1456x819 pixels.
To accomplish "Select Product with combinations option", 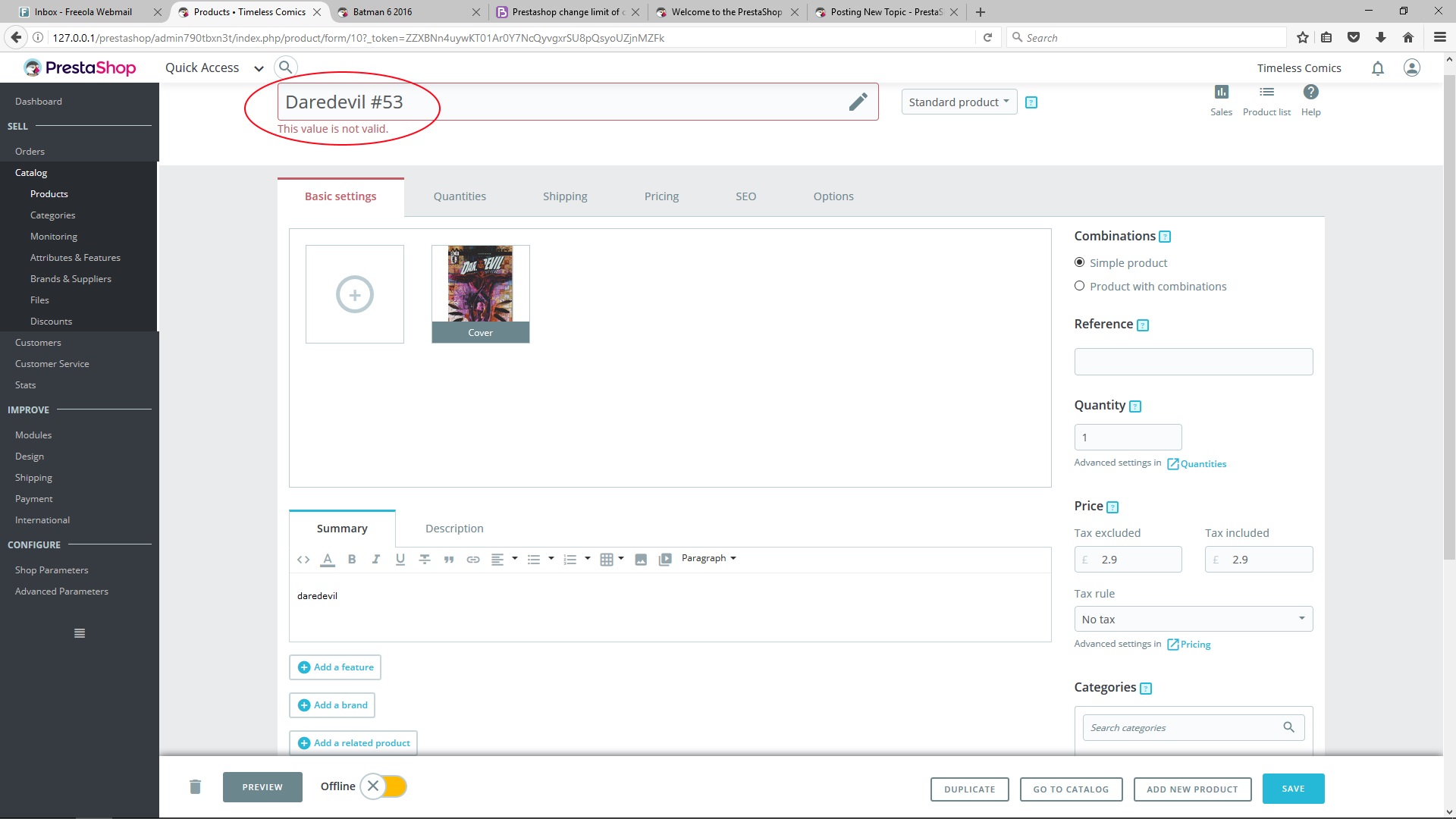I will (1079, 286).
